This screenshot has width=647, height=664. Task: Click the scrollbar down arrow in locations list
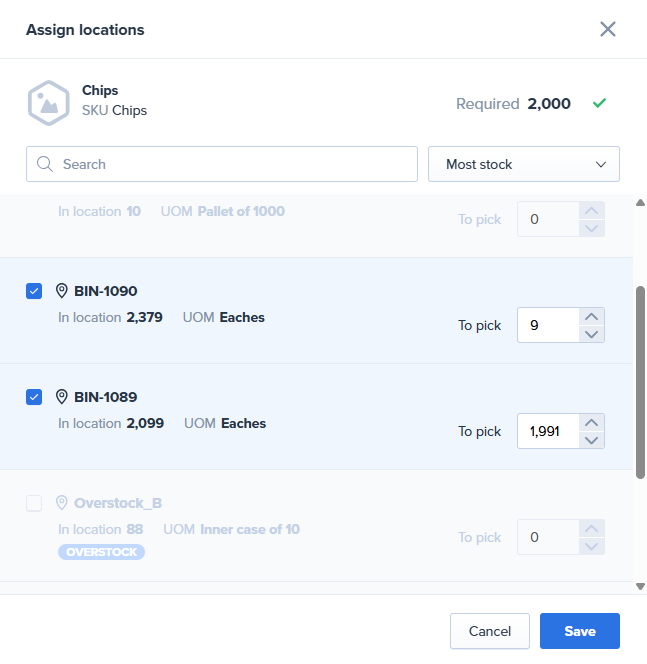coord(640,586)
